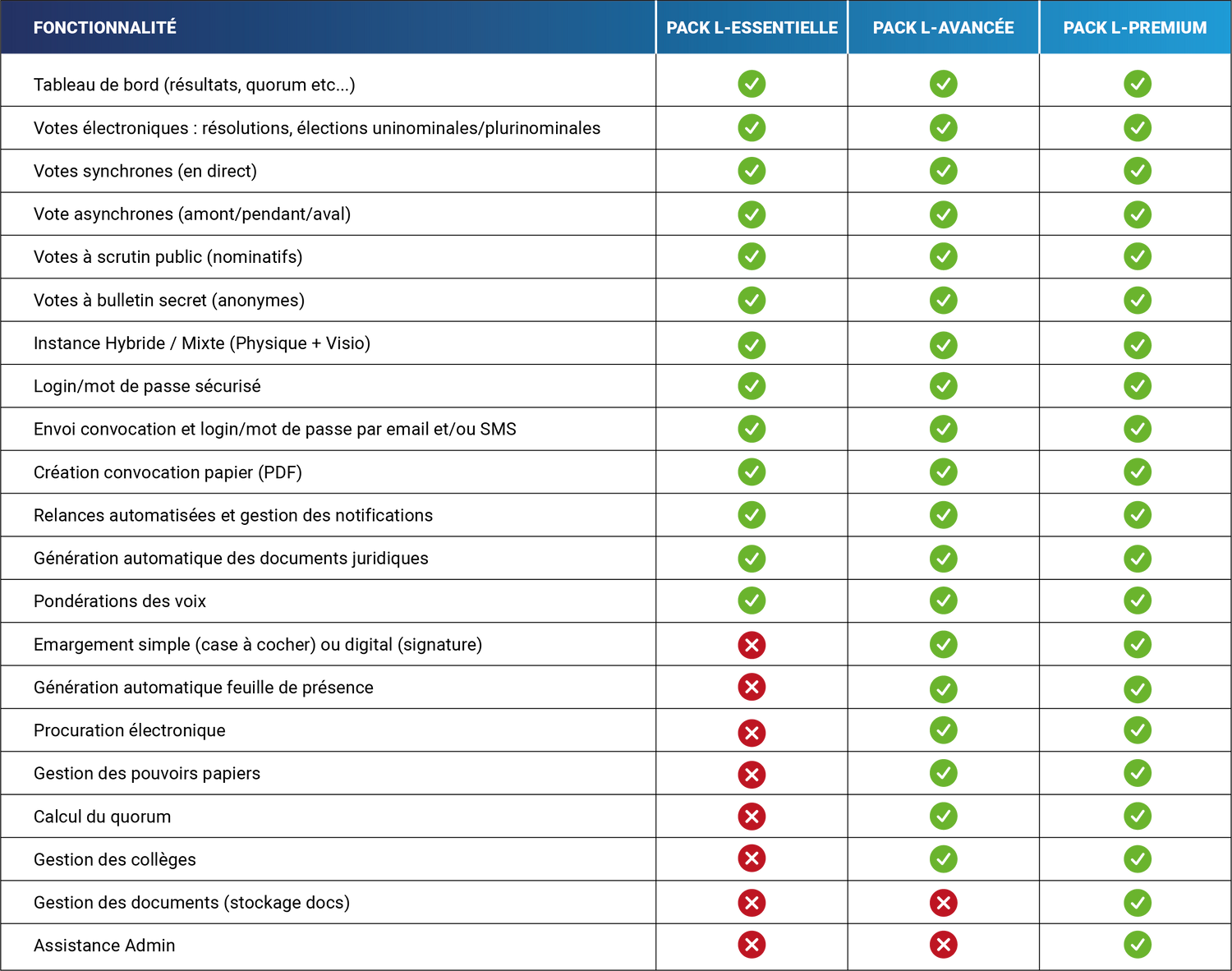Click the Relances automatisées et gestion des notifications label
Screen dimensions: 1232x971
coord(233,515)
